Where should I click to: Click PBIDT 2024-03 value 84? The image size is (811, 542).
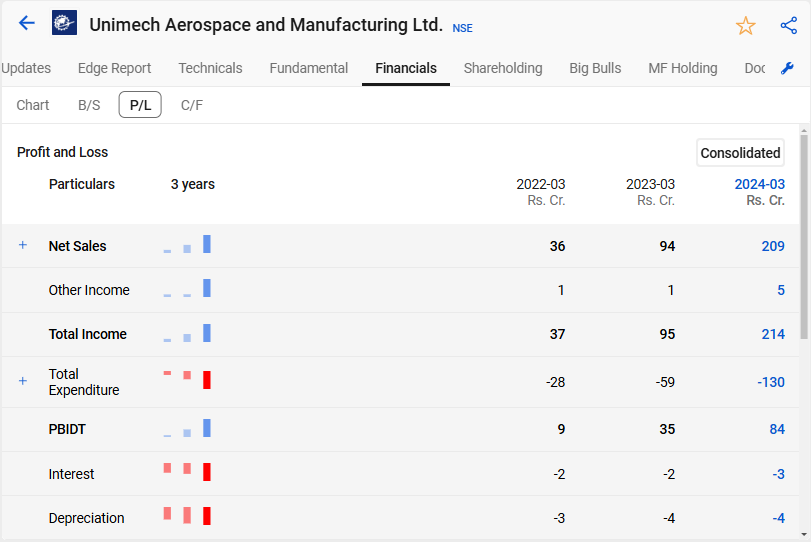point(777,429)
